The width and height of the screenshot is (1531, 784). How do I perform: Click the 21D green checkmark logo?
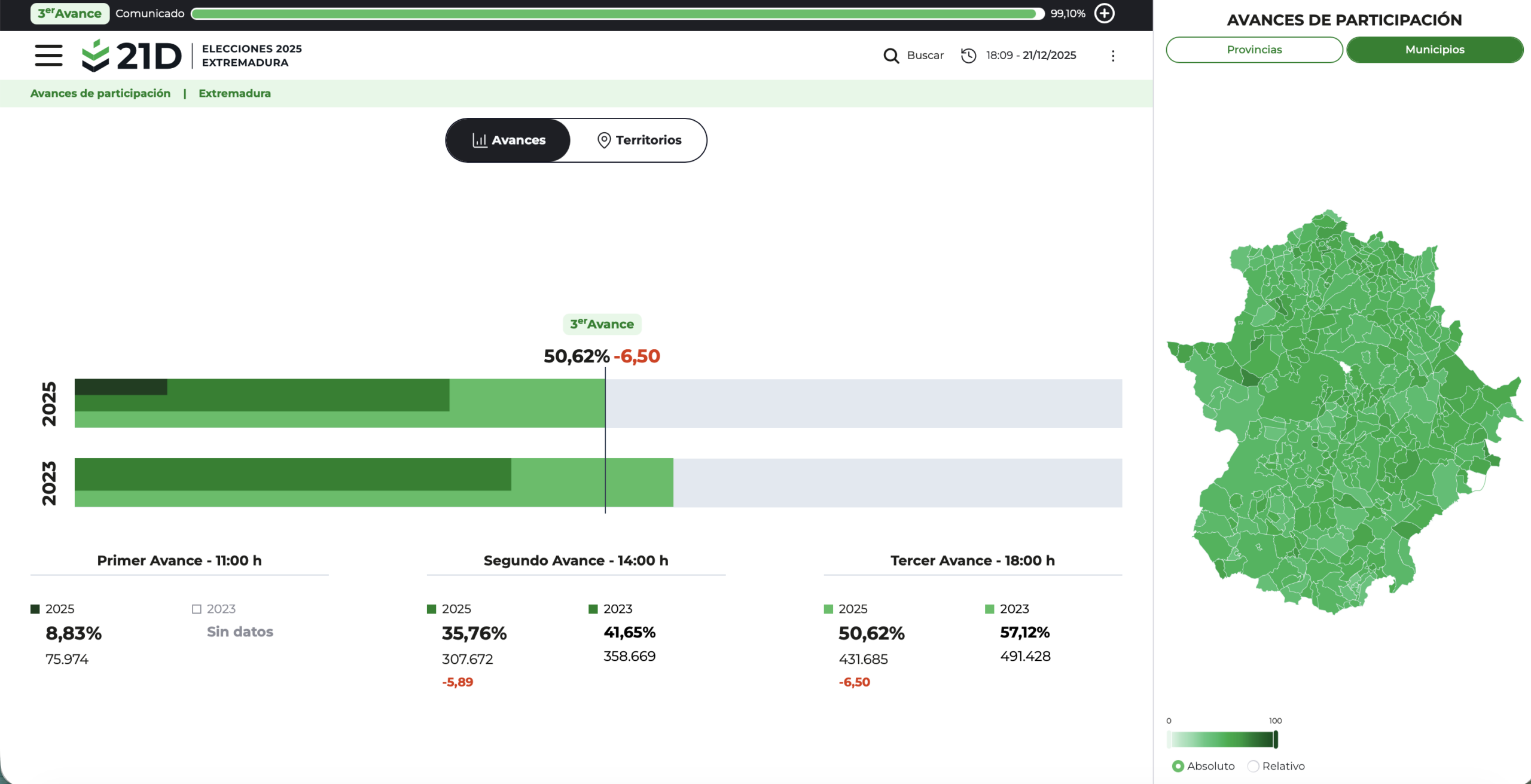96,56
